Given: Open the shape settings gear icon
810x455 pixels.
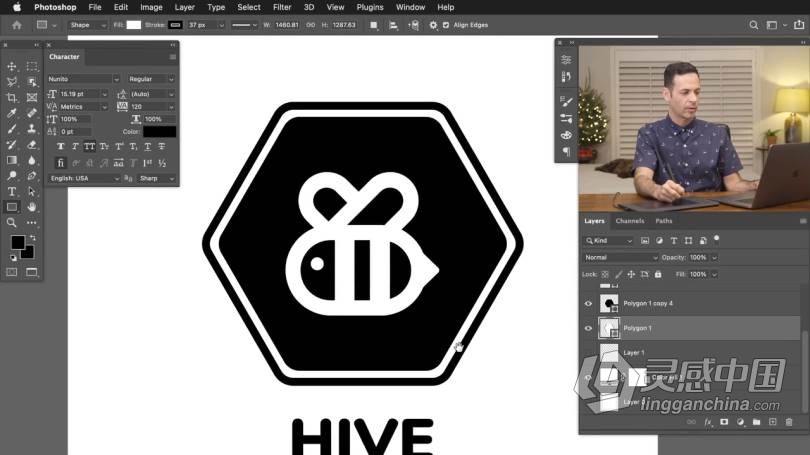Looking at the screenshot, I should [x=433, y=25].
